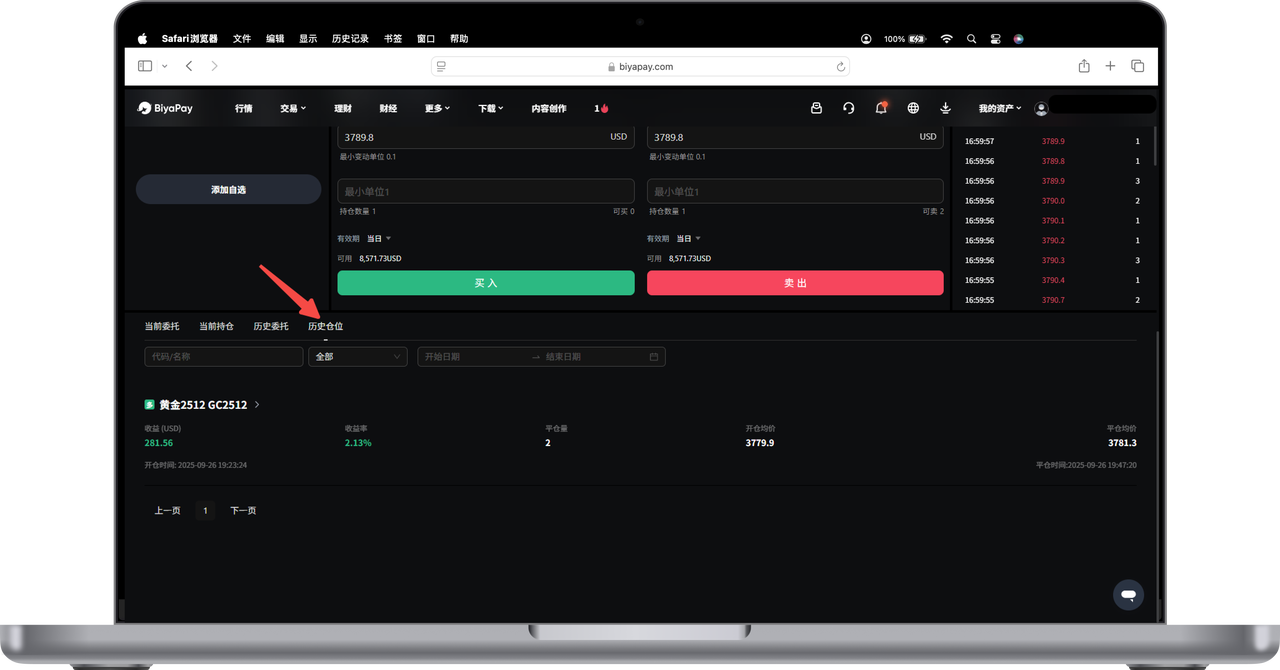Image resolution: width=1280 pixels, height=670 pixels.
Task: Open the customer service headset icon
Action: pos(849,108)
